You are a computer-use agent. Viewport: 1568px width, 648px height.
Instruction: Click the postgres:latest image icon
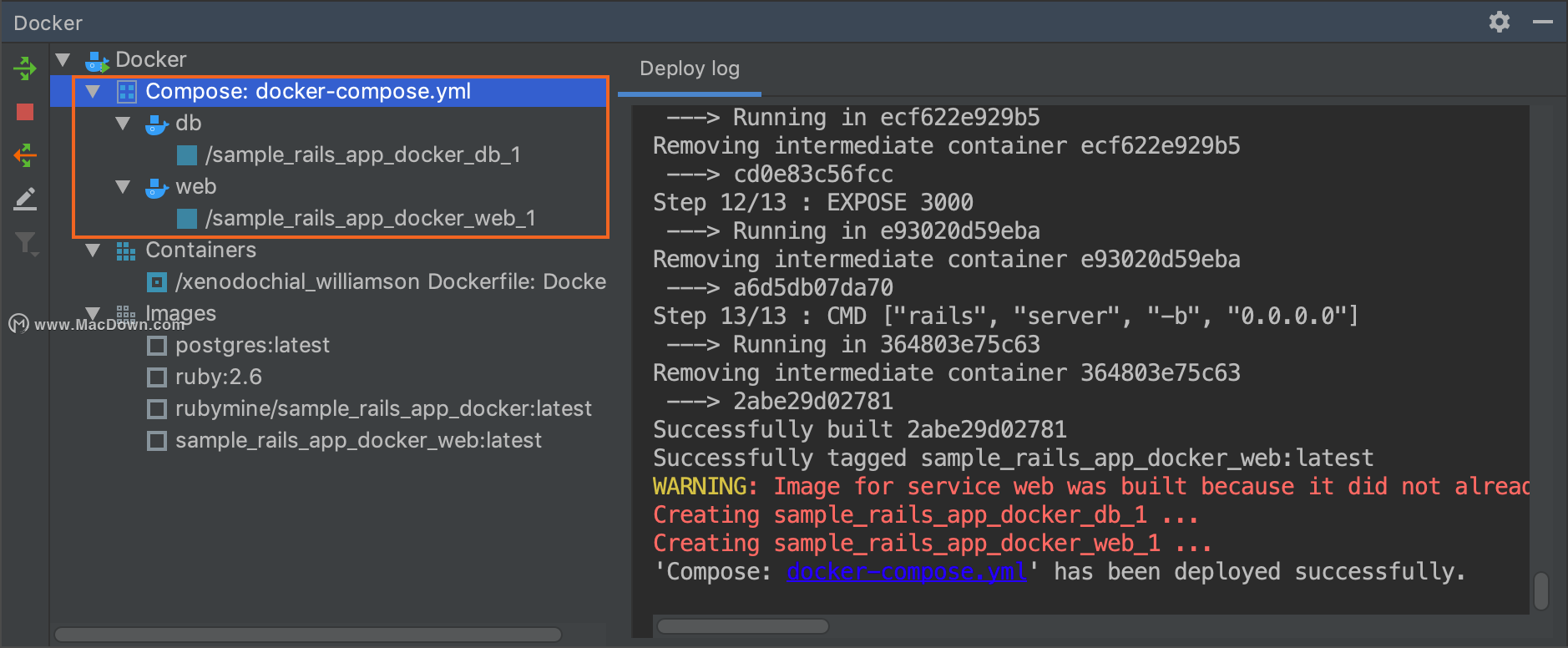click(157, 346)
